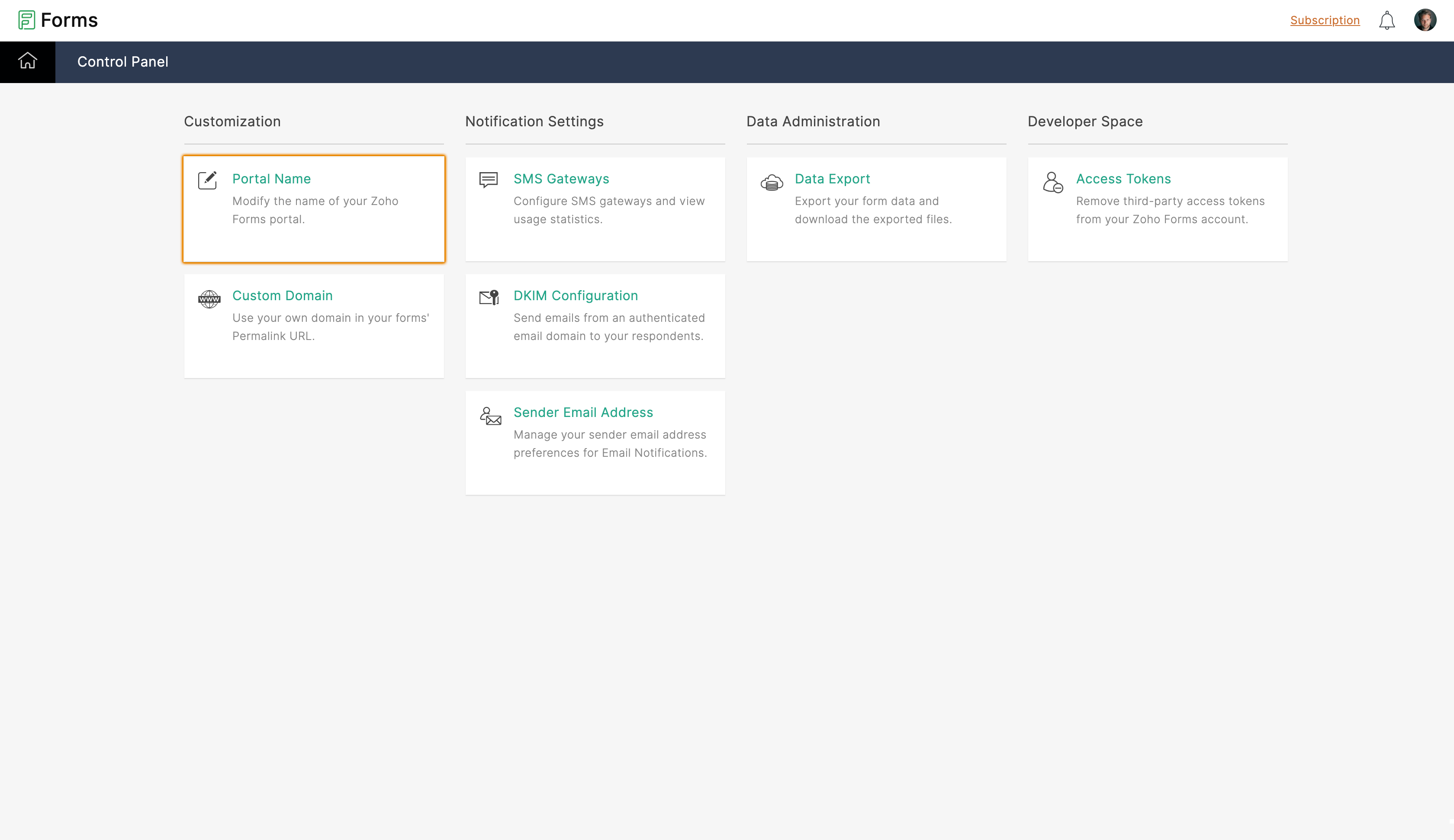Click the DKIM Configuration envelope key icon
This screenshot has width=1454, height=840.
click(489, 297)
